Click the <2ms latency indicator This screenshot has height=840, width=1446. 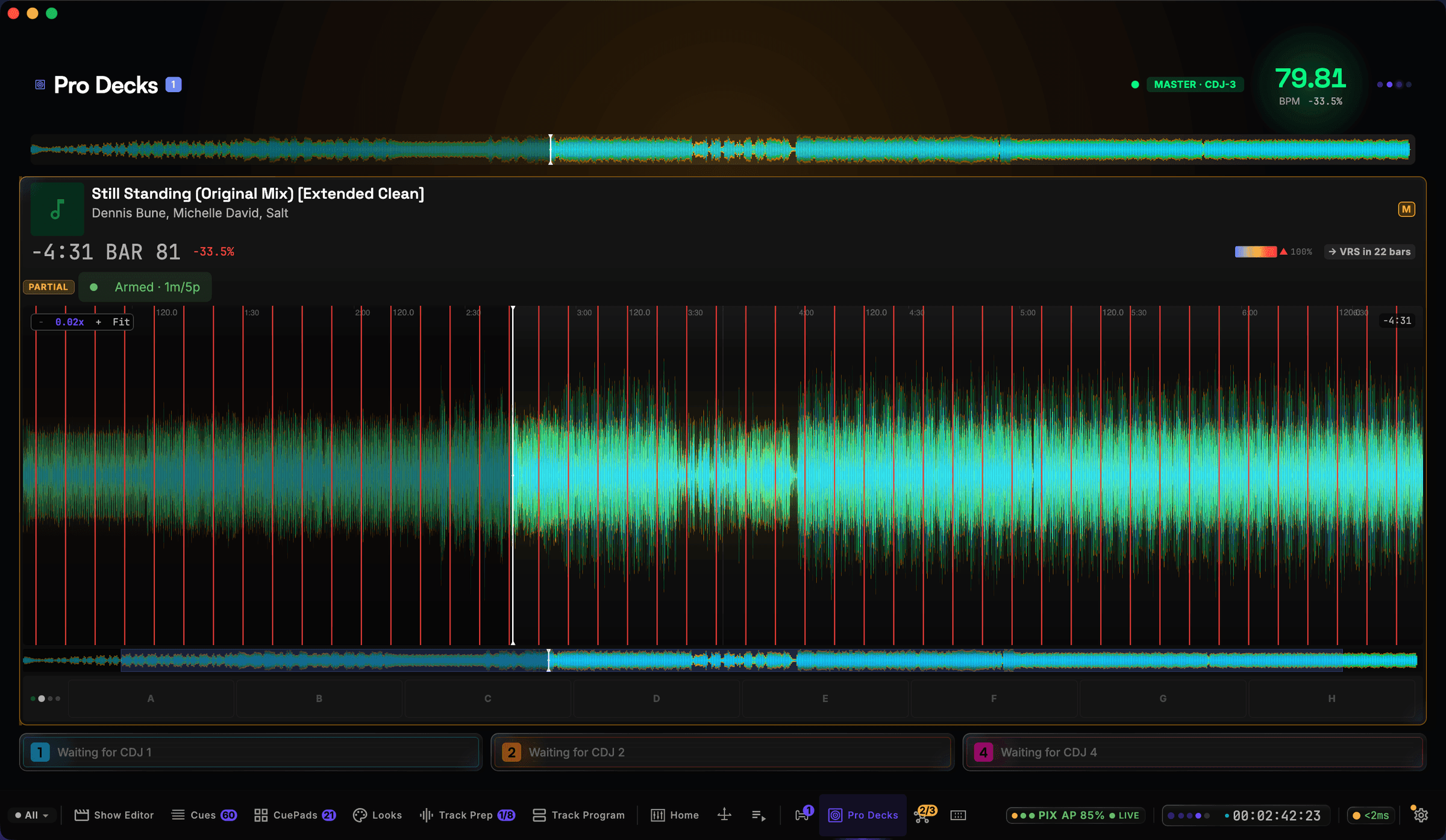1371,815
